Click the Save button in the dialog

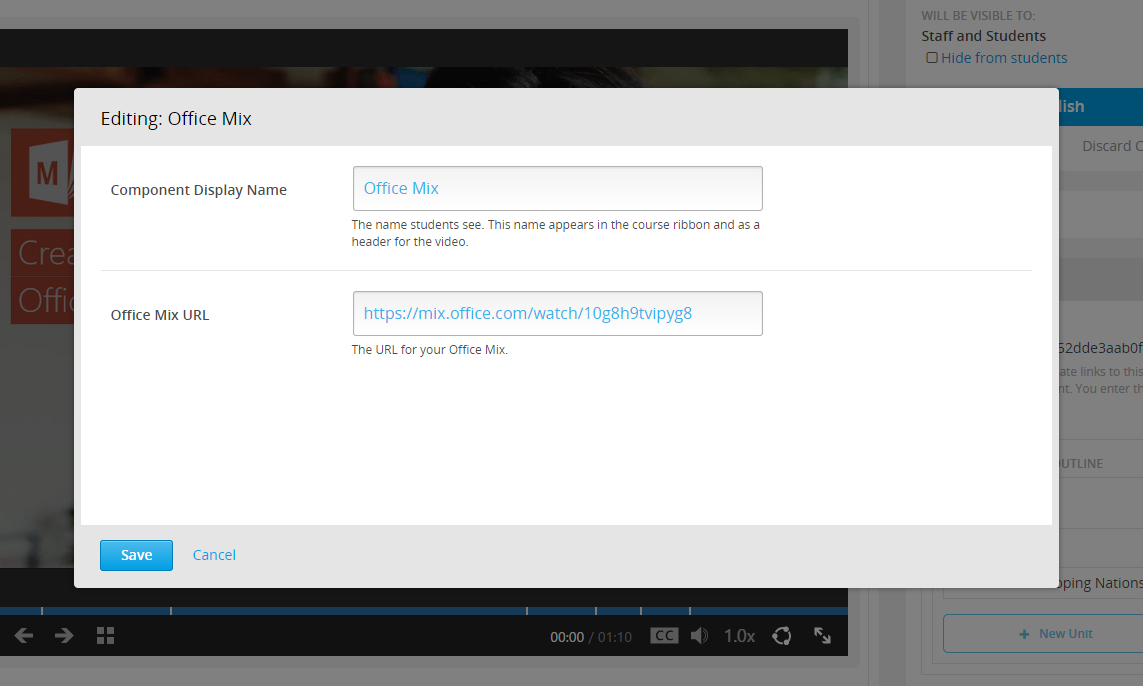click(x=136, y=556)
